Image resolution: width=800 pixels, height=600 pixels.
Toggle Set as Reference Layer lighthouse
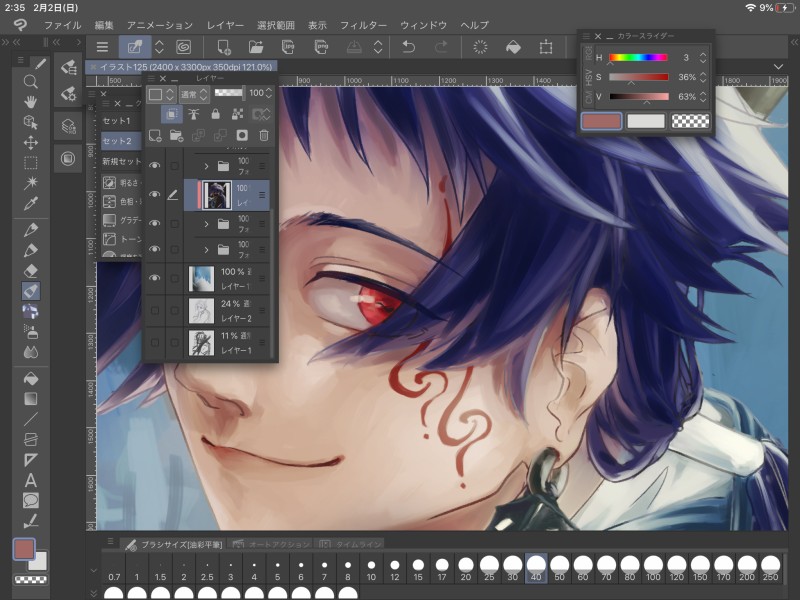coord(193,114)
